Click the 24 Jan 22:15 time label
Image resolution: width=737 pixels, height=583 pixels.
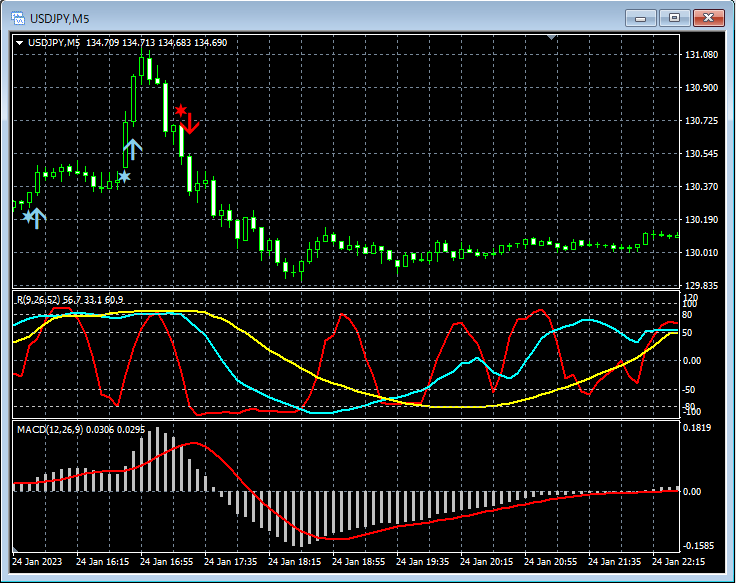pyautogui.click(x=678, y=562)
